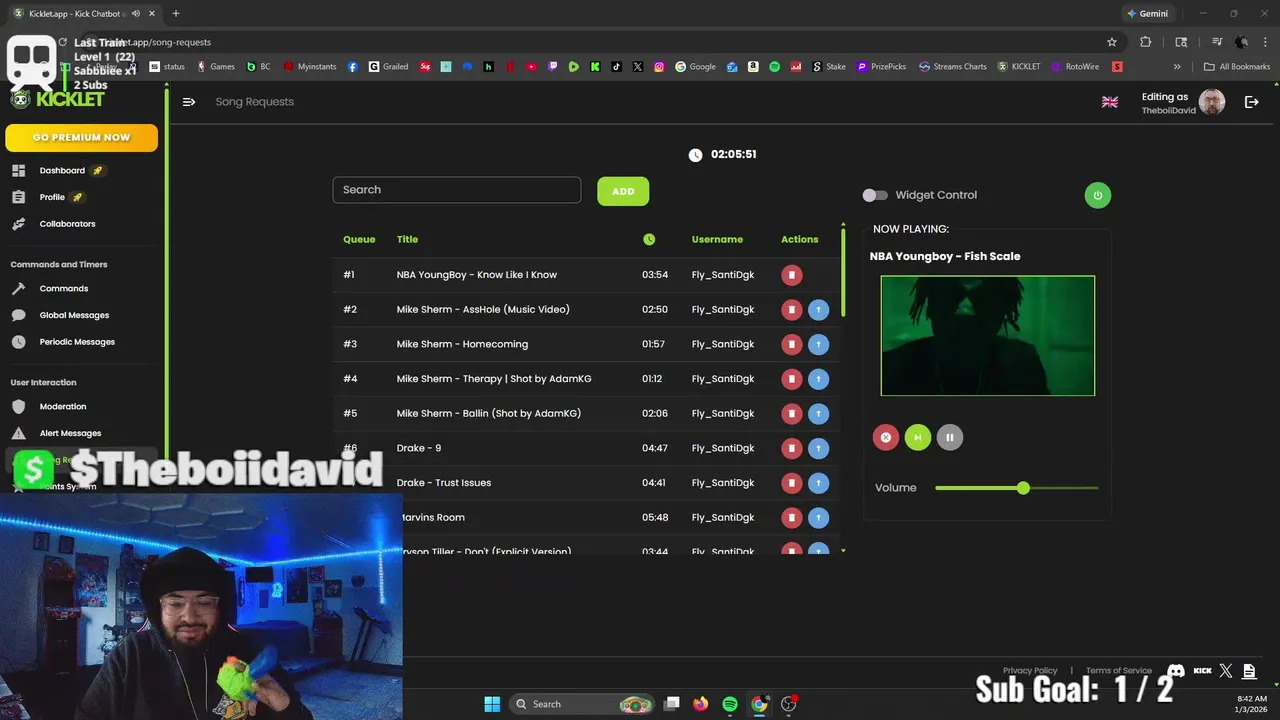Open the Privacy Policy link
The width and height of the screenshot is (1280, 720).
(1030, 671)
